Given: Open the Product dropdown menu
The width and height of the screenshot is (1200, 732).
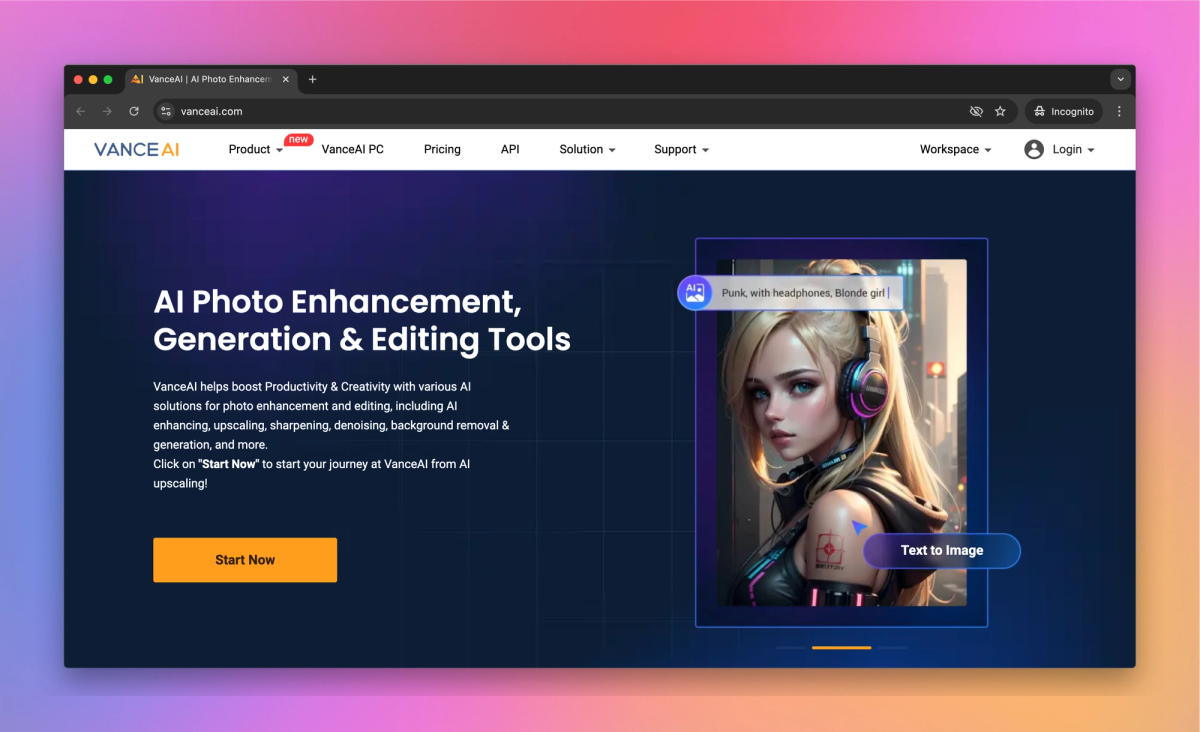Looking at the screenshot, I should coord(256,149).
